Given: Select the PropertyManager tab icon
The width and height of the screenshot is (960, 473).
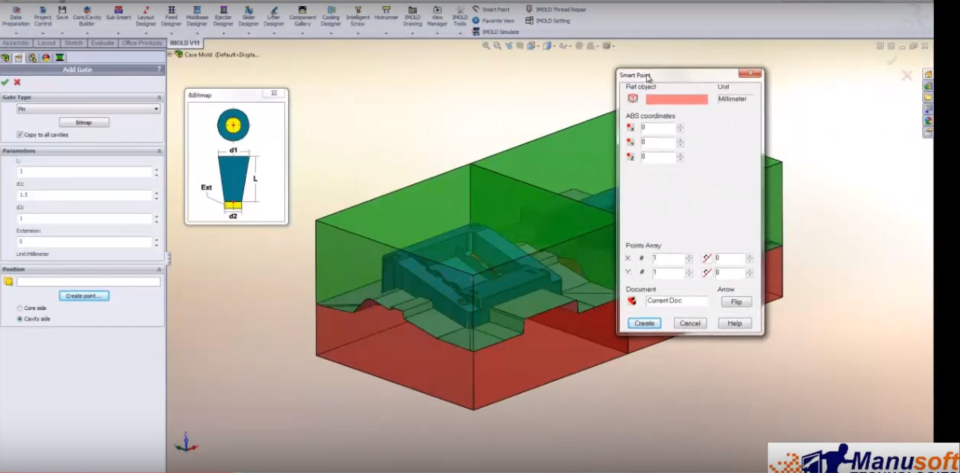Looking at the screenshot, I should pos(19,58).
